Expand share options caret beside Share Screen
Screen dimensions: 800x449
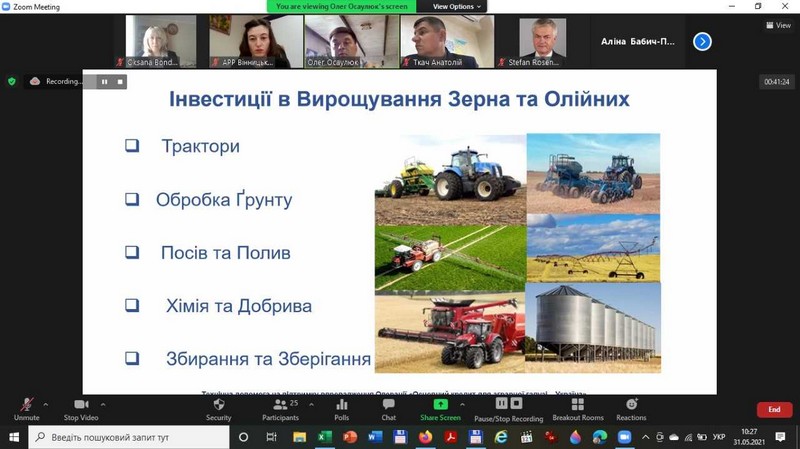(x=462, y=404)
